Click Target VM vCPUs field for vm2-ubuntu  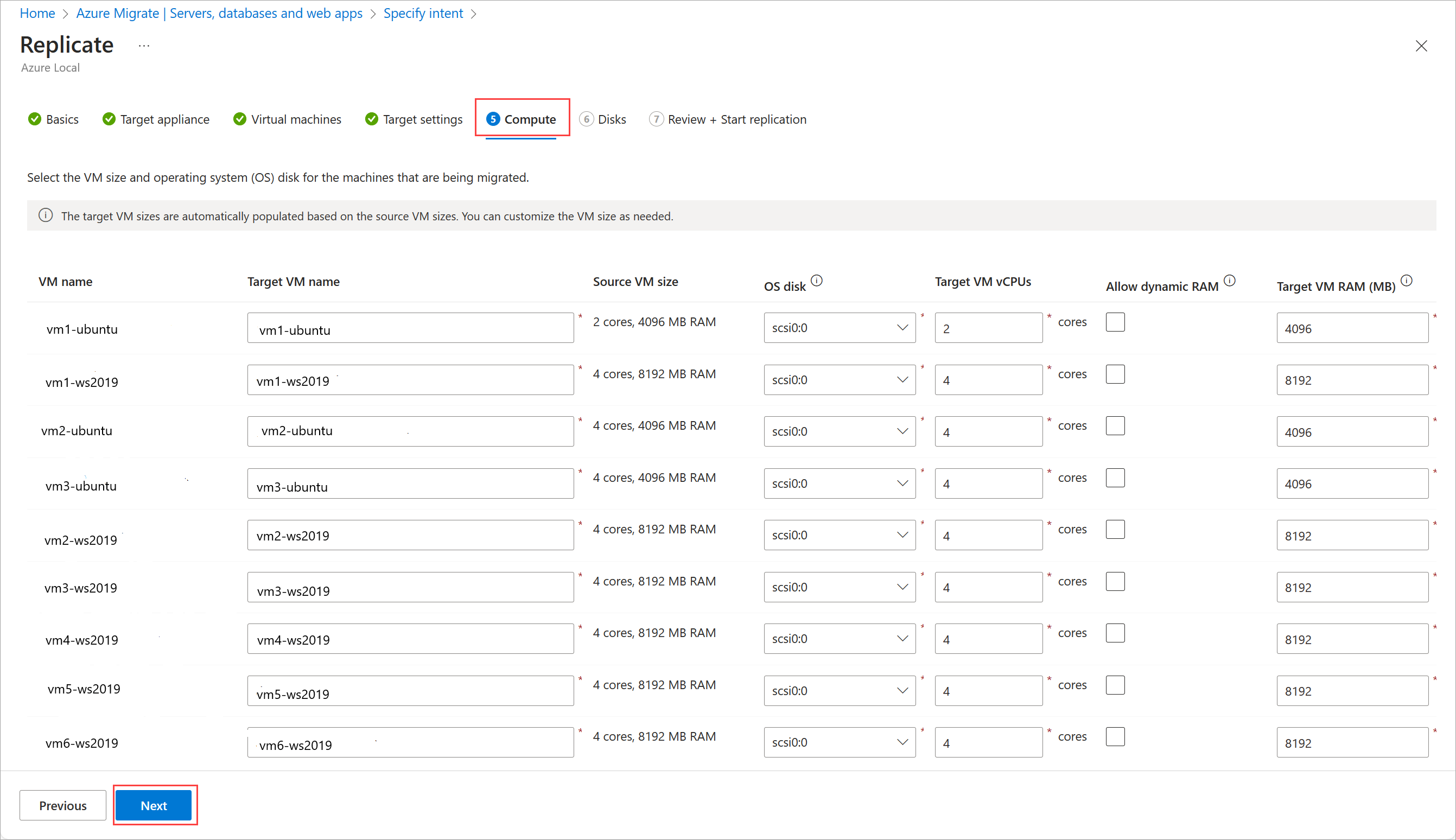click(x=988, y=432)
